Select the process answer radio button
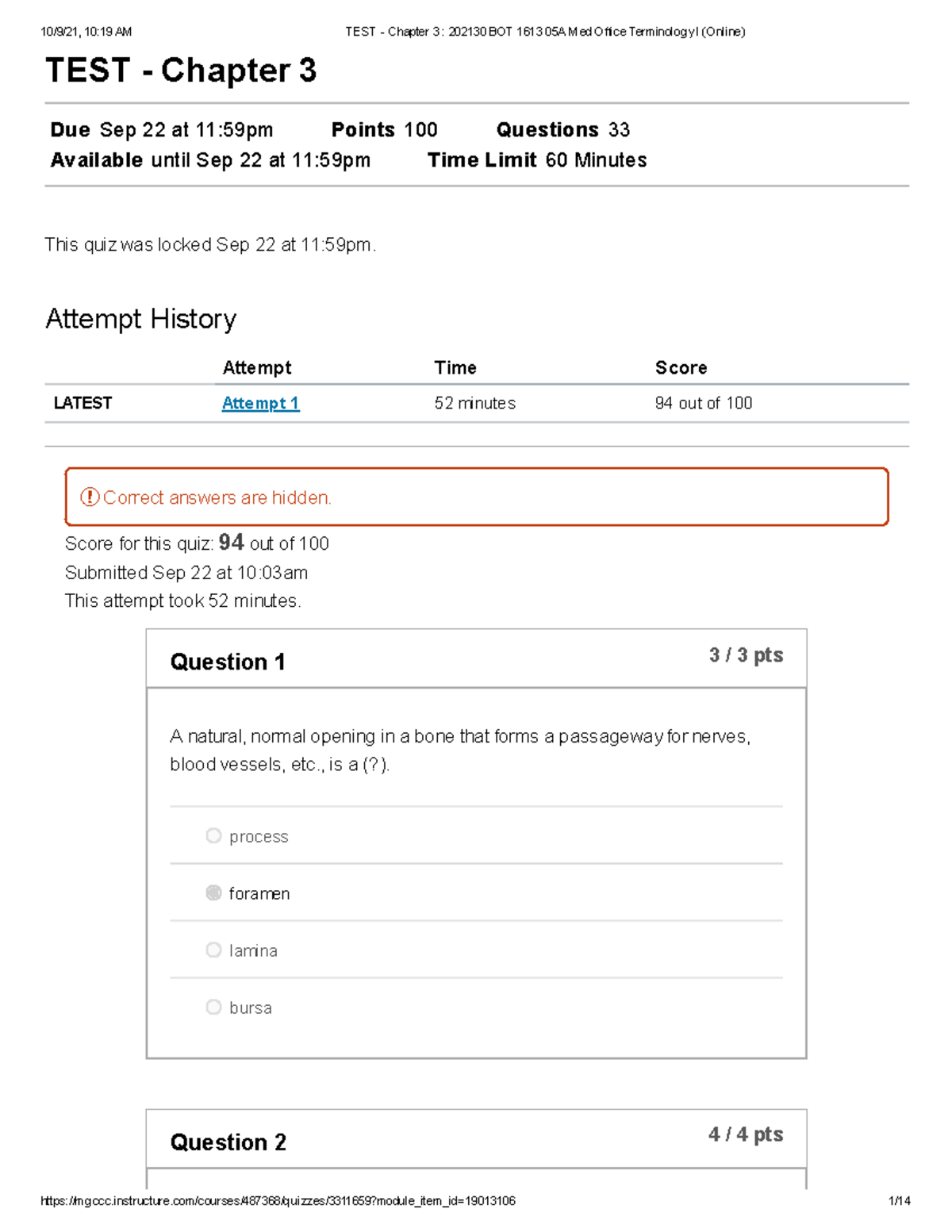This screenshot has height=1232, width=952. [x=213, y=835]
